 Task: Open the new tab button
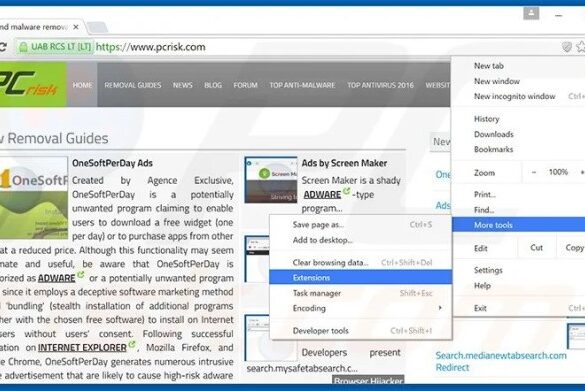pos(97,27)
